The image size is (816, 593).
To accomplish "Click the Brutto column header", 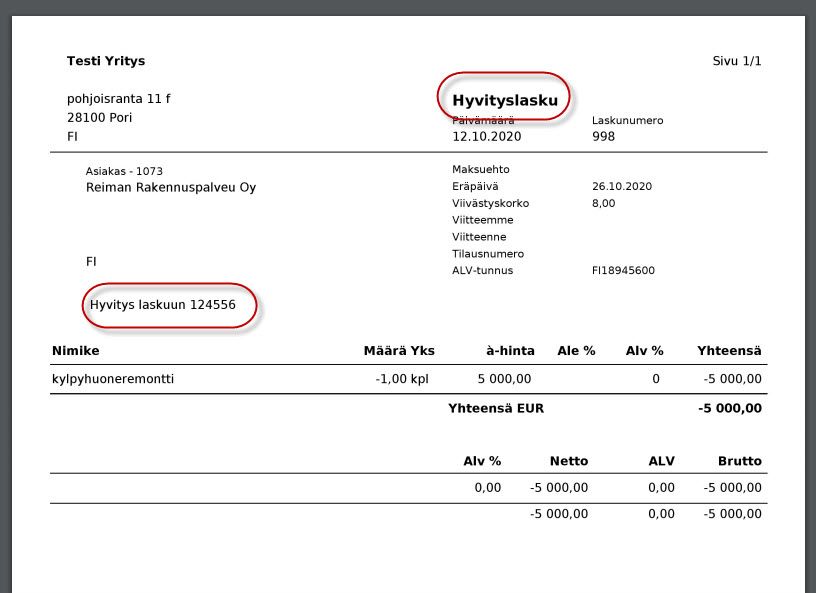I will tap(739, 461).
